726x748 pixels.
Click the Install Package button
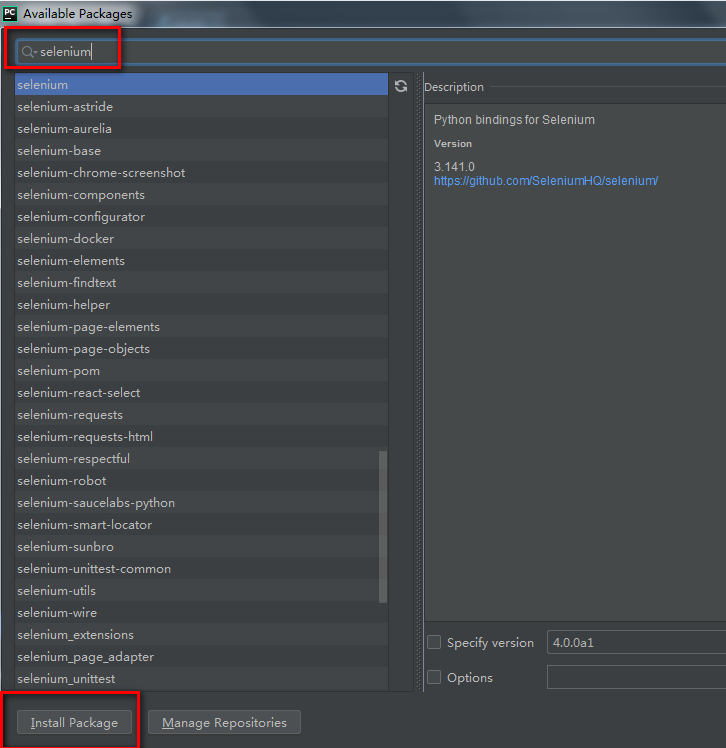pyautogui.click(x=74, y=722)
